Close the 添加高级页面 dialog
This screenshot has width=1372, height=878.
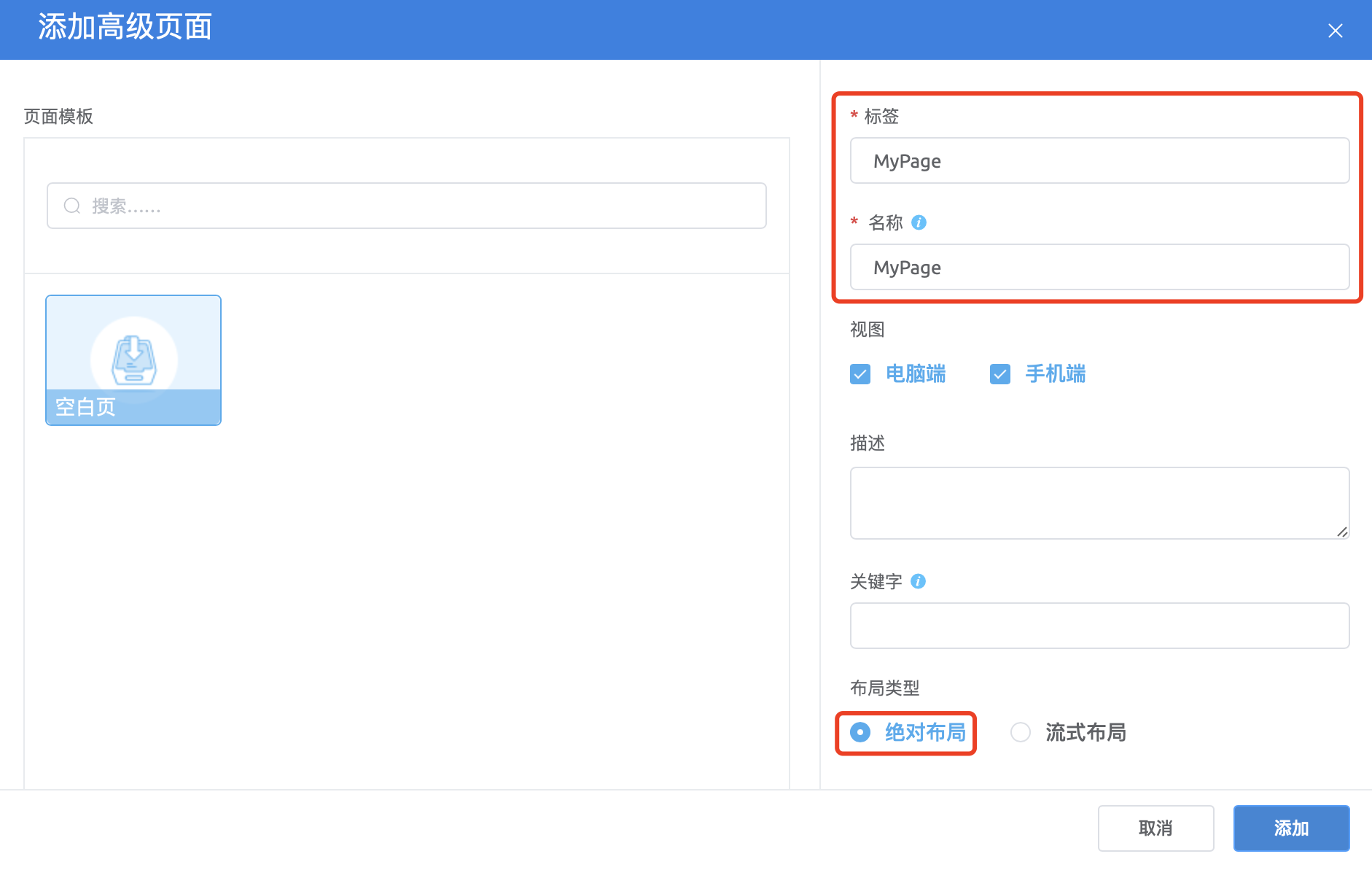pos(1335,31)
